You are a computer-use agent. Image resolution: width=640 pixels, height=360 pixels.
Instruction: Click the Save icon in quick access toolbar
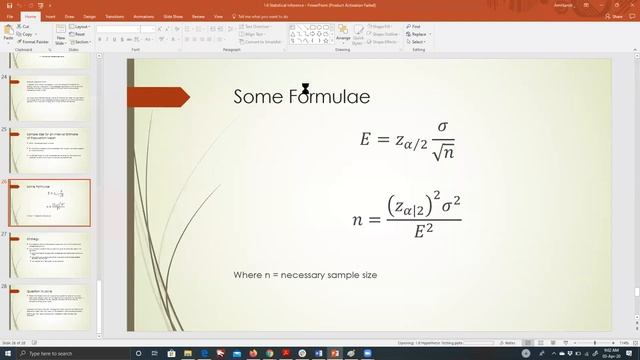point(9,5)
